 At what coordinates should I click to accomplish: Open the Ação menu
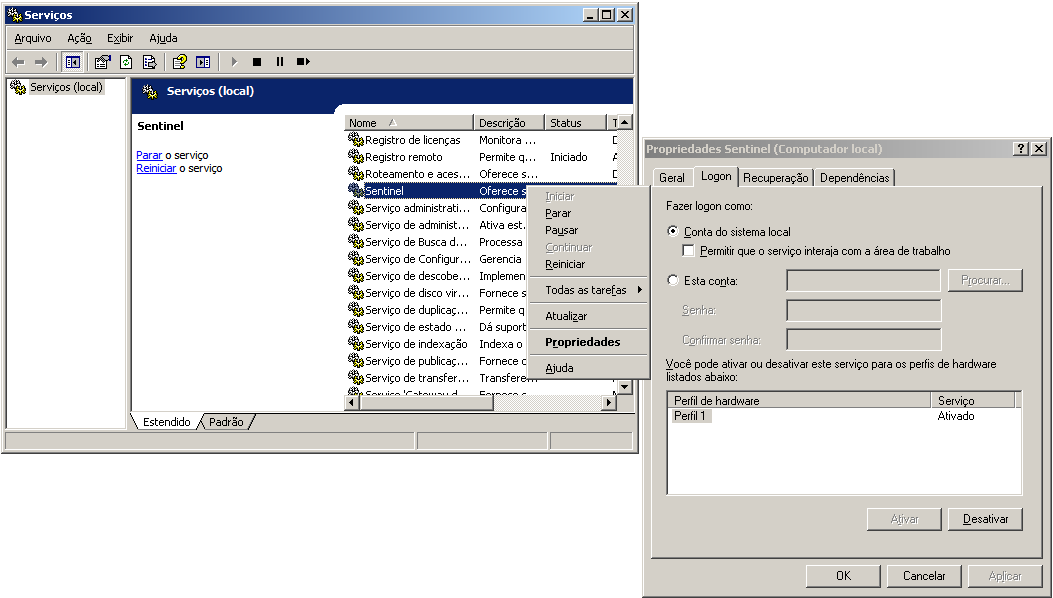79,38
